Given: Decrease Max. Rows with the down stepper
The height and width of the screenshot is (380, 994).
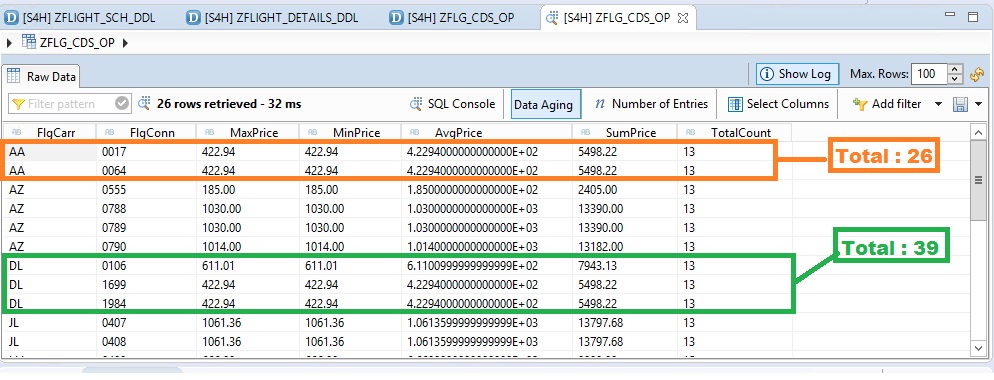Looking at the screenshot, I should click(x=955, y=79).
